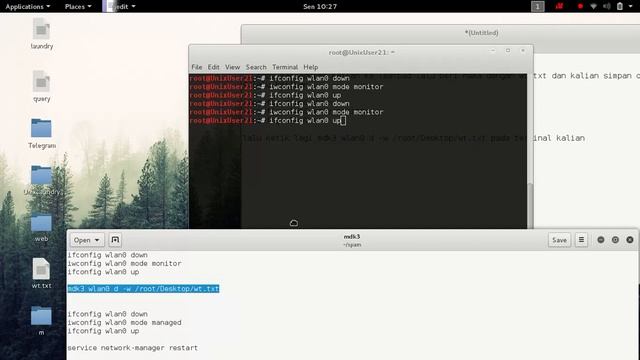
Task: Open the terminal View menu
Action: [x=232, y=67]
